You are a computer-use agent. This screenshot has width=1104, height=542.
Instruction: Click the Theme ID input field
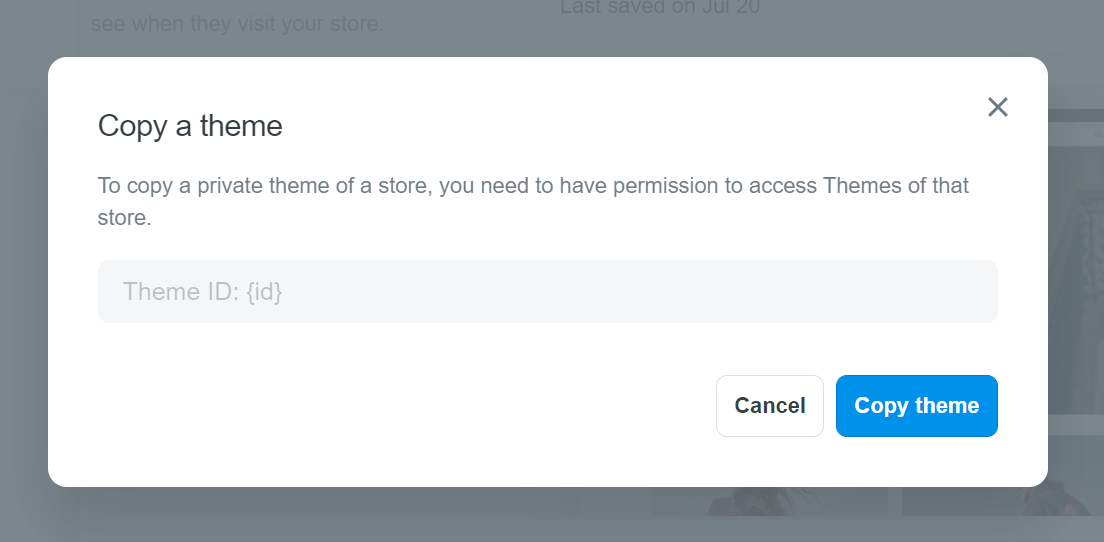pos(547,292)
